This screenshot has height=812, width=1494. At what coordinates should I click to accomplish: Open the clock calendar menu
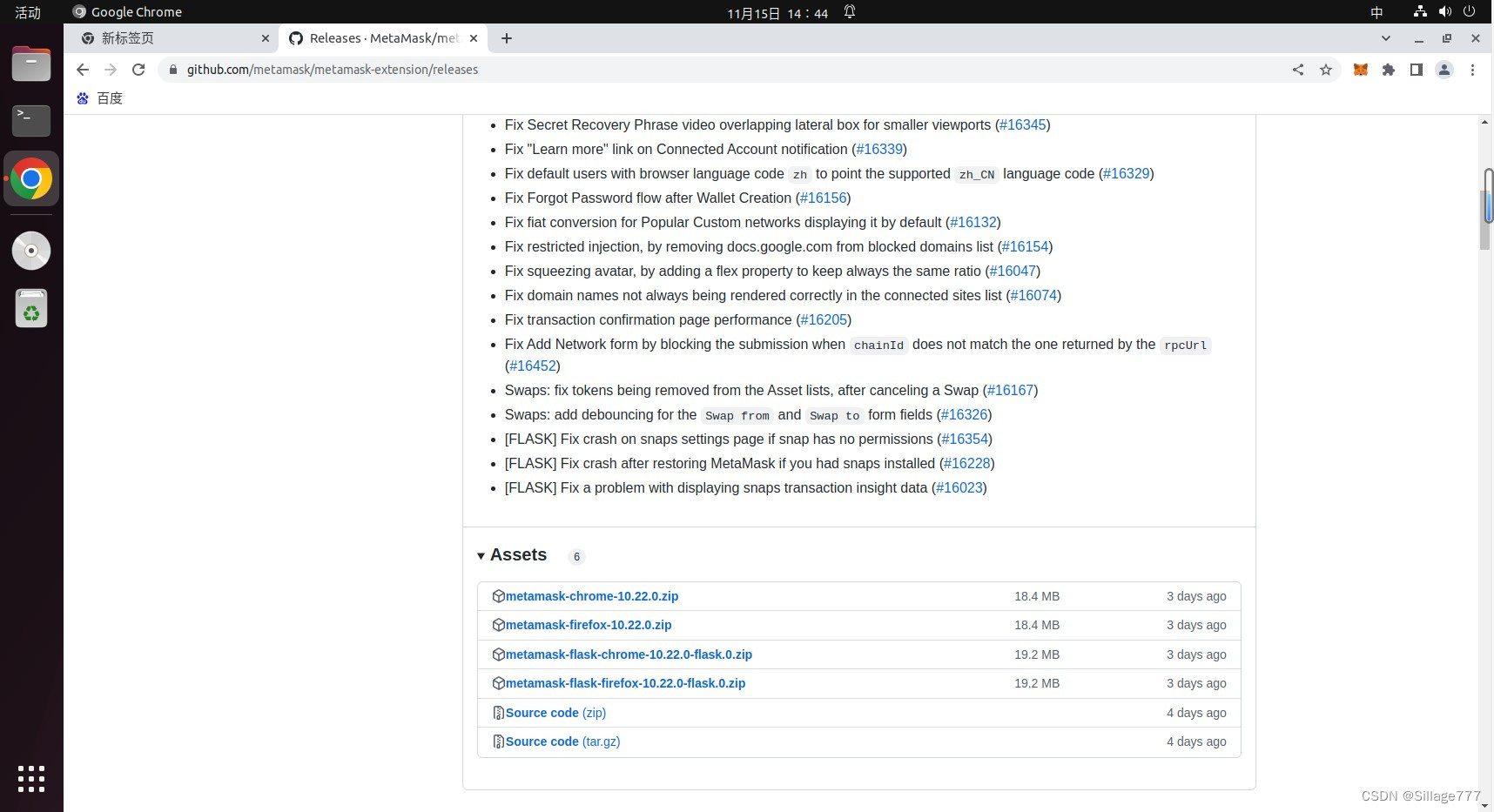[777, 13]
